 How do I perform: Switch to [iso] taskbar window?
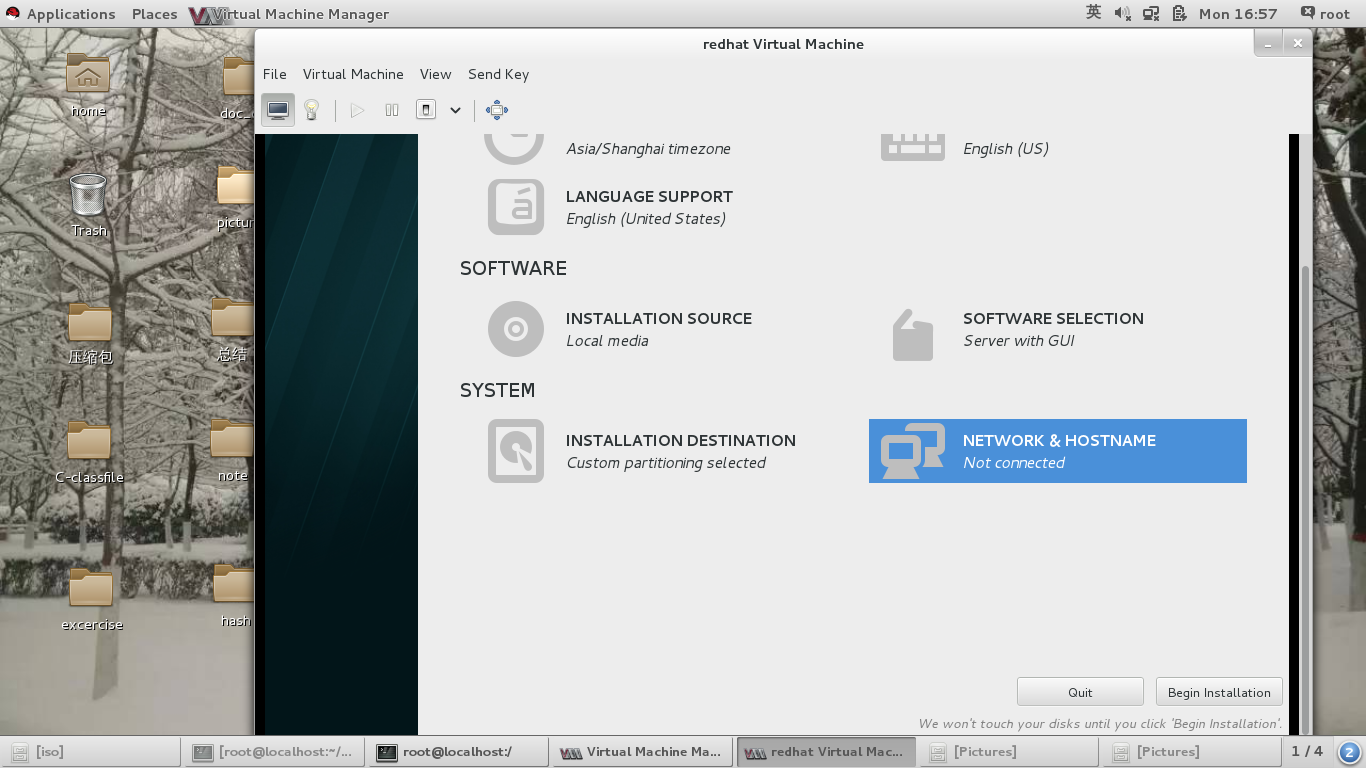pos(91,751)
